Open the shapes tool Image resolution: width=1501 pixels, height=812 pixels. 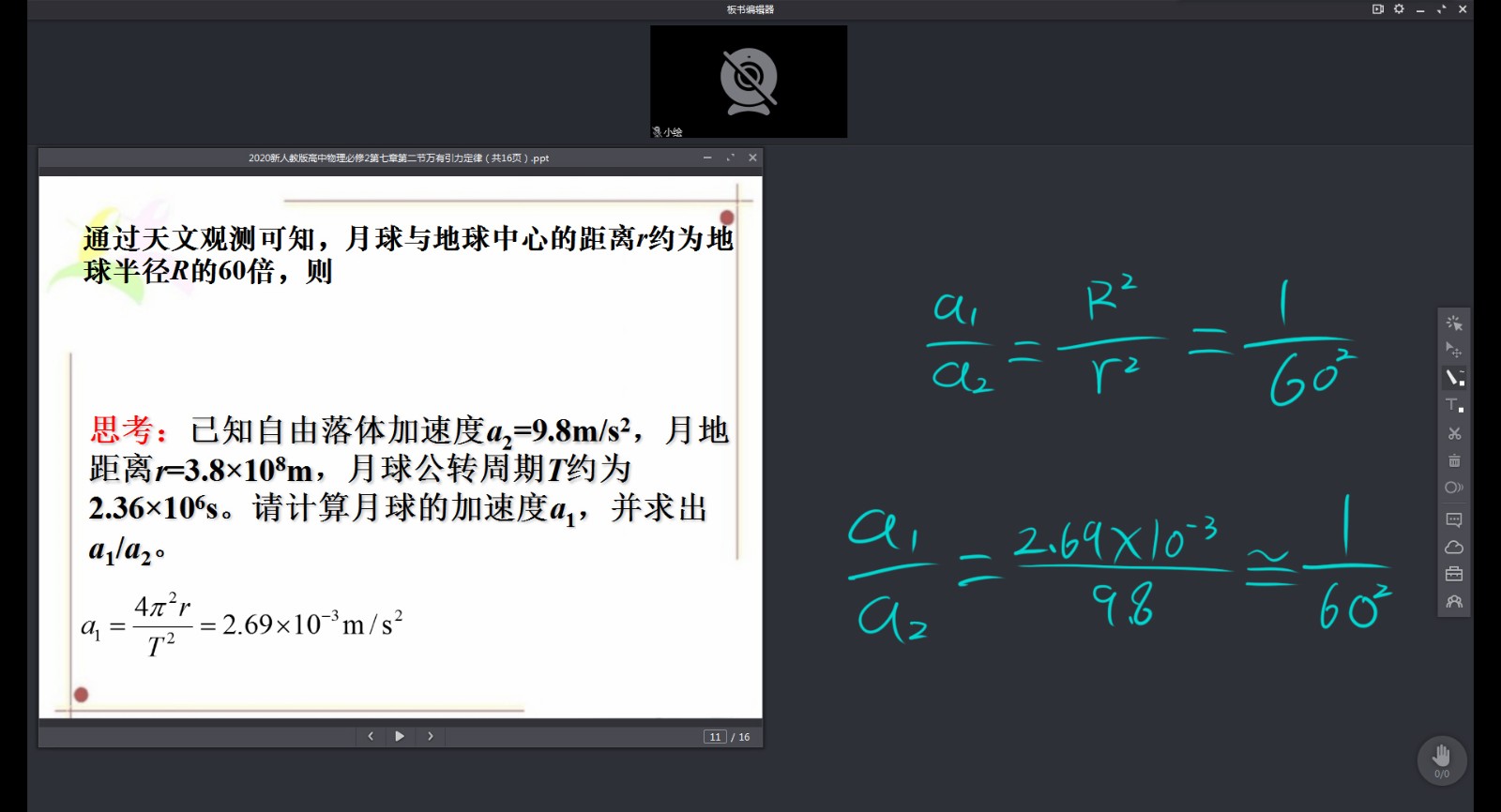coord(1454,488)
